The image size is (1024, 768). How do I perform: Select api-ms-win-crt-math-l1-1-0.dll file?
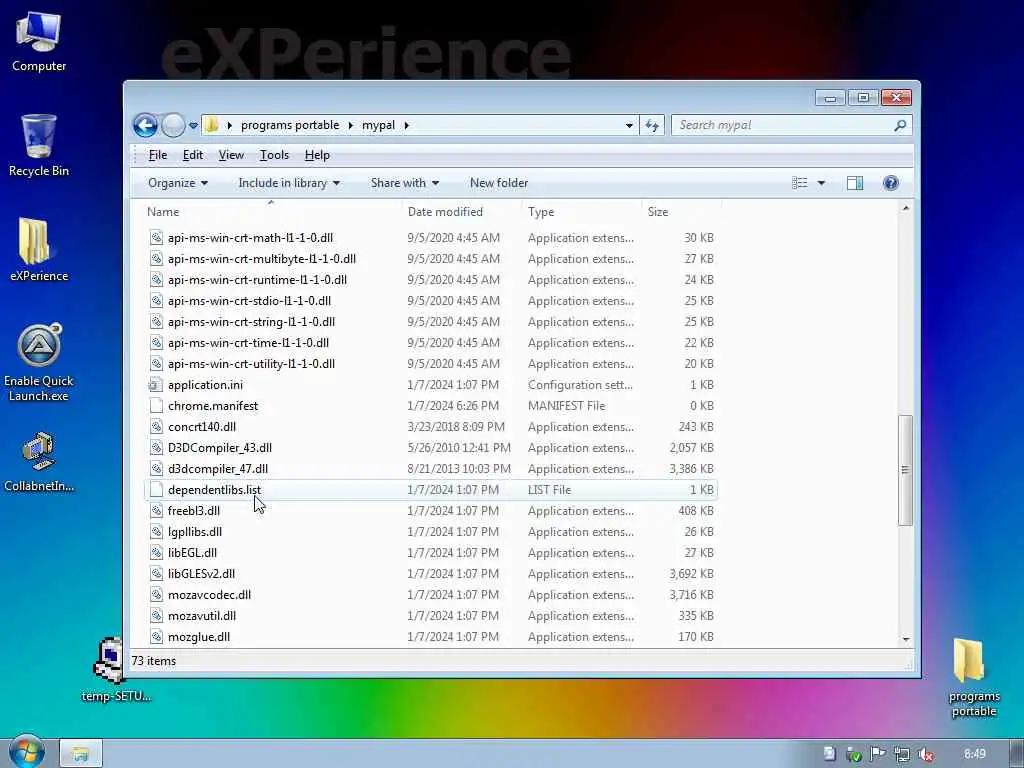[431, 238]
